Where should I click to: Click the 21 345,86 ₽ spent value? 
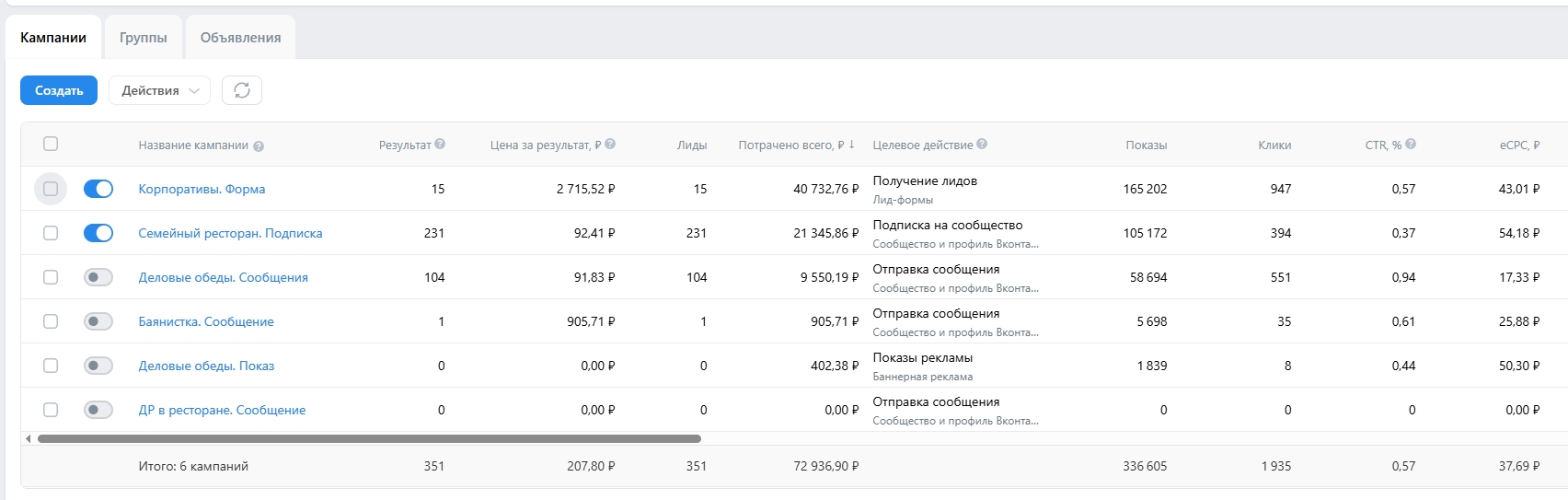coord(825,233)
